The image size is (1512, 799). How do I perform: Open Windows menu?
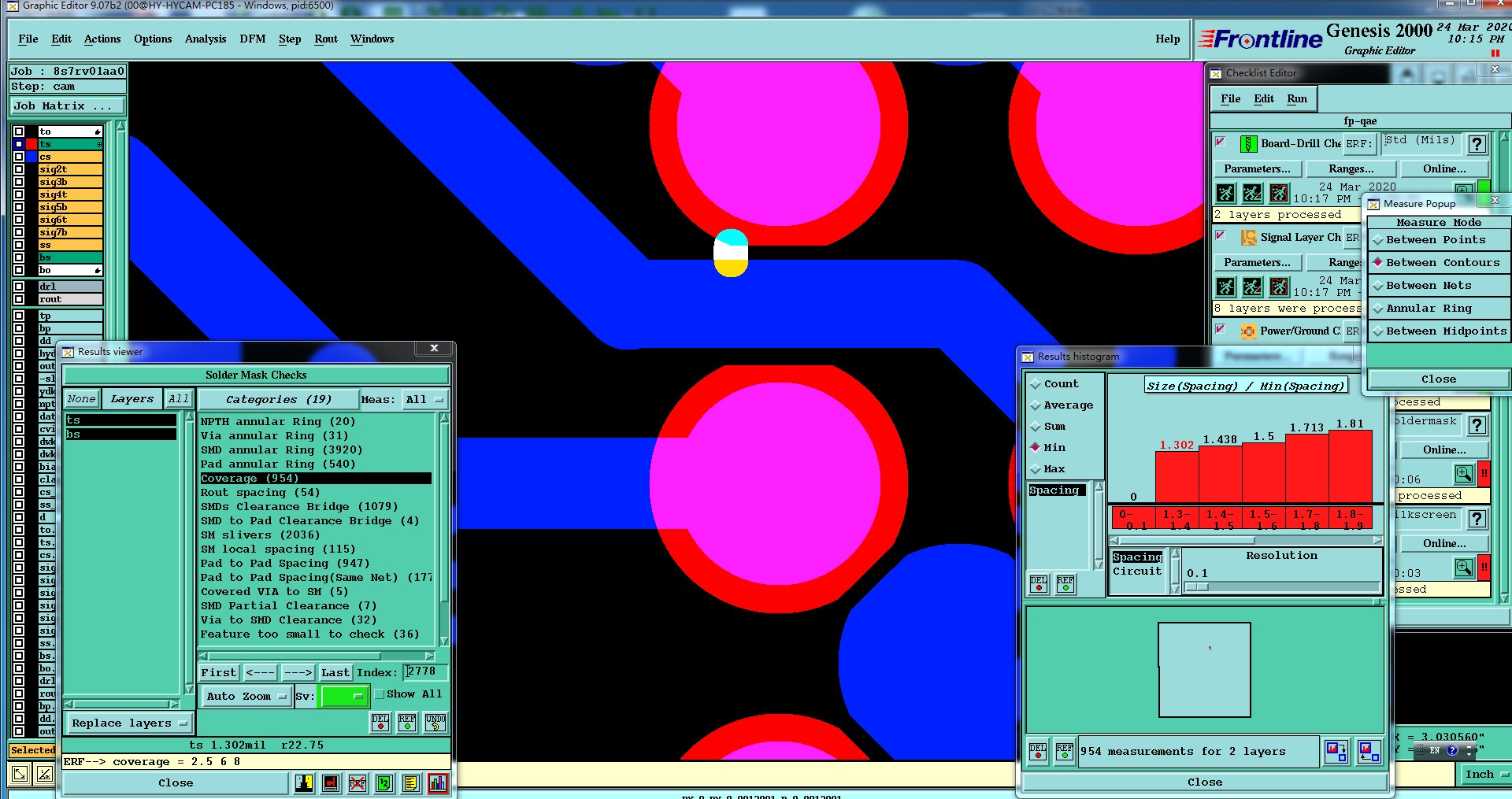click(x=372, y=39)
